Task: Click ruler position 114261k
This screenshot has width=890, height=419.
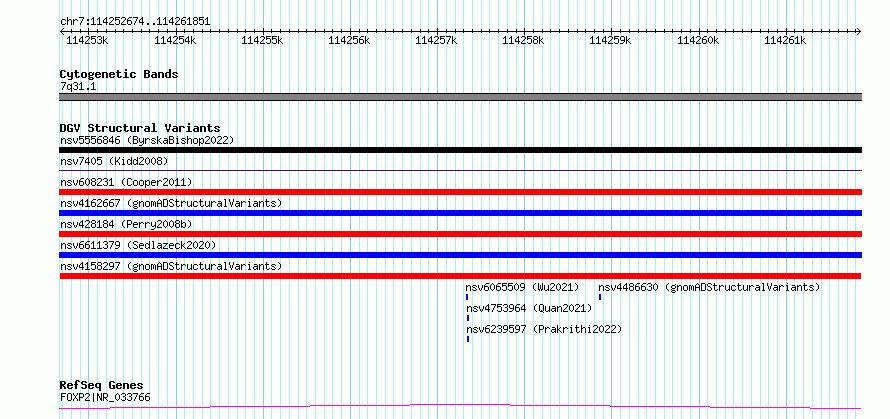Action: coord(785,41)
